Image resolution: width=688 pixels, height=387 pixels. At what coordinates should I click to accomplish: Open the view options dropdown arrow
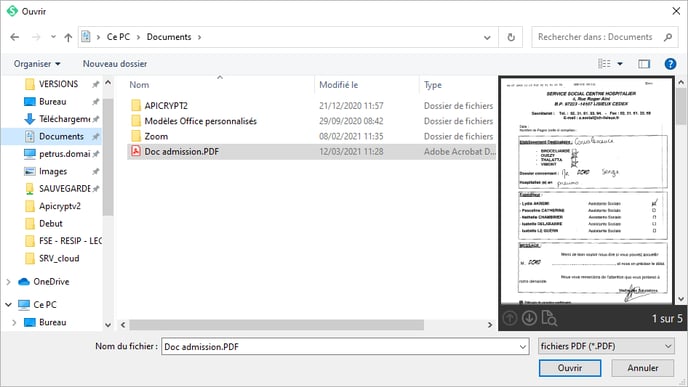point(620,64)
